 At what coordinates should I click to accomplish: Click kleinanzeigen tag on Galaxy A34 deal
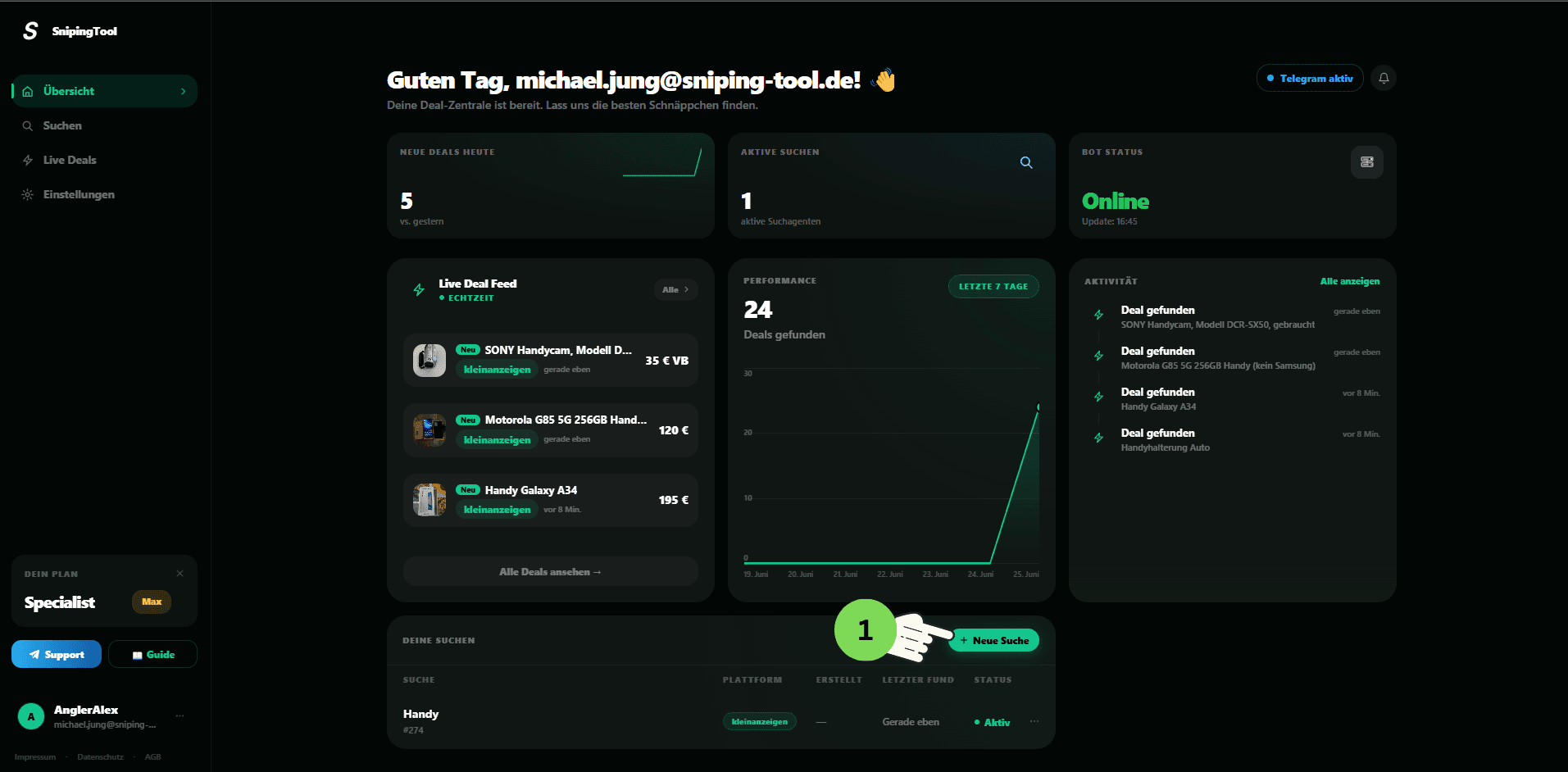click(497, 510)
